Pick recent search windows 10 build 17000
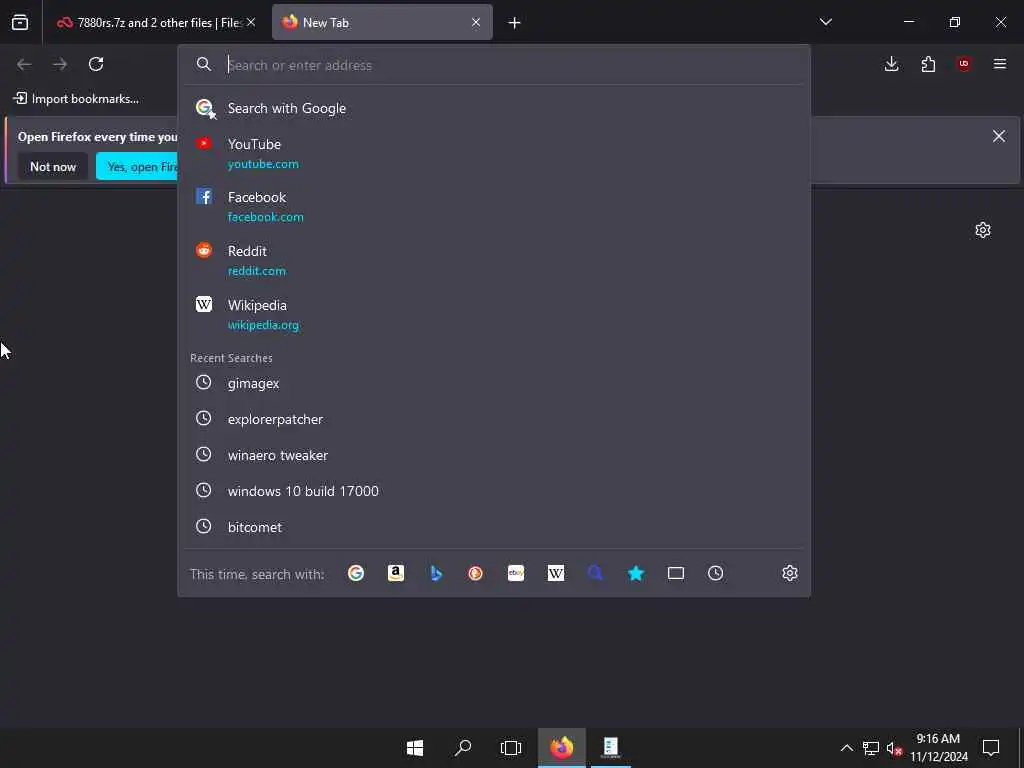The width and height of the screenshot is (1024, 768). (x=494, y=491)
